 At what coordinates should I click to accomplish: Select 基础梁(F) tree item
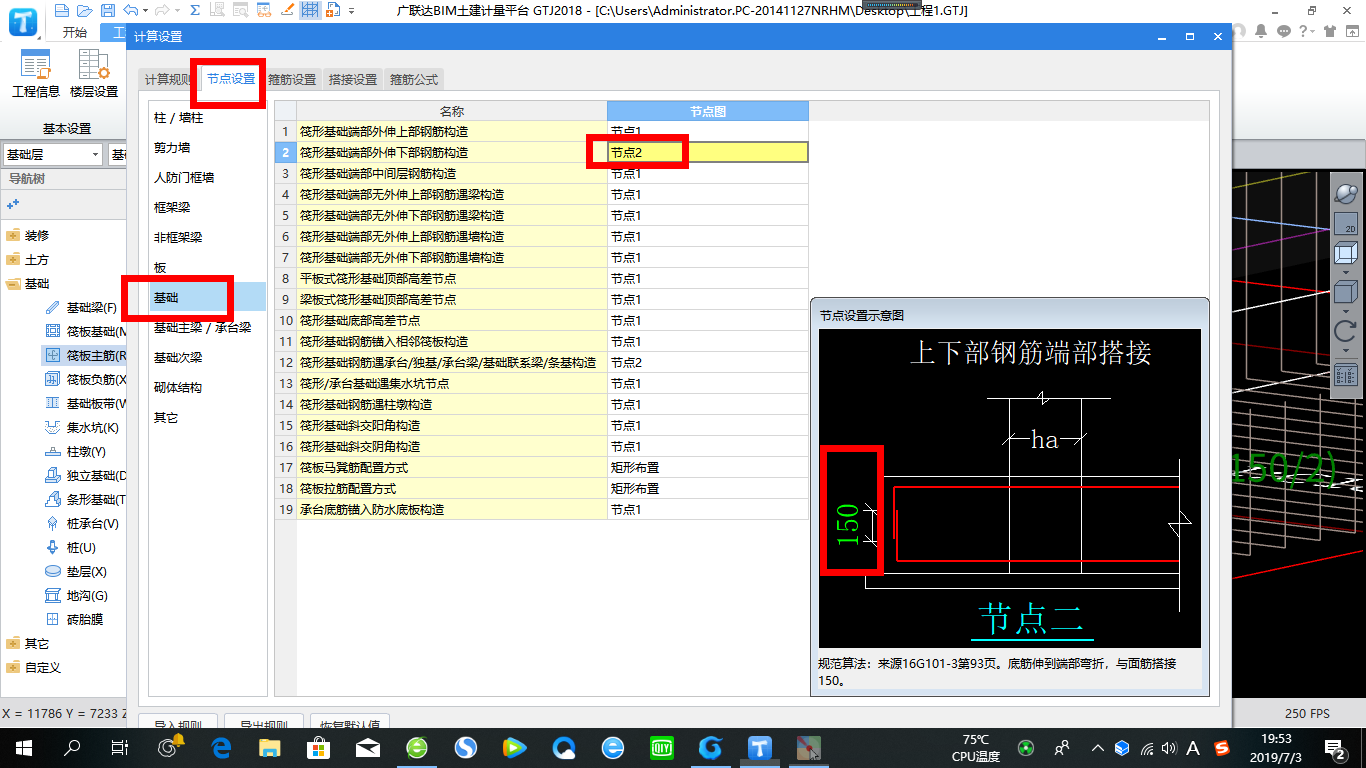(84, 307)
